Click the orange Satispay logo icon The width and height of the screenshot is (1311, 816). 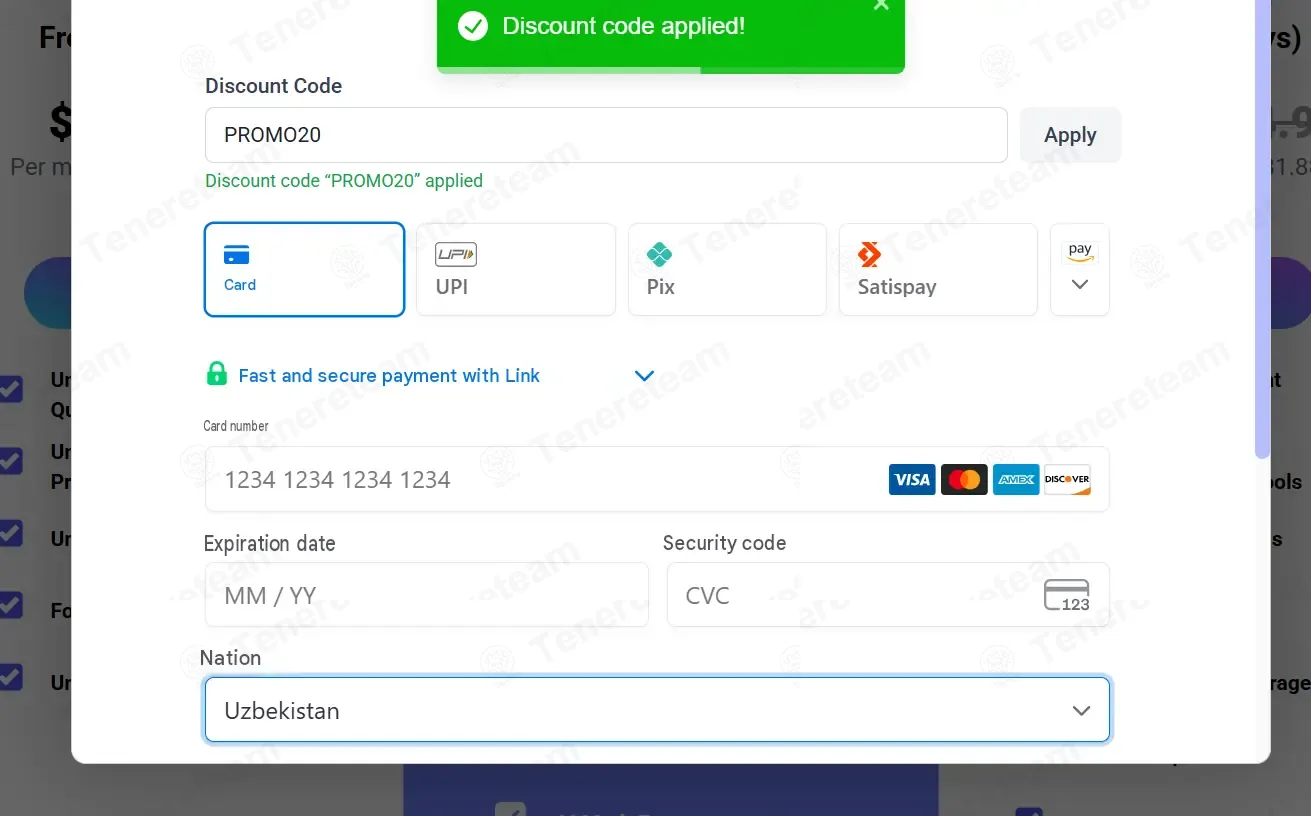click(869, 255)
